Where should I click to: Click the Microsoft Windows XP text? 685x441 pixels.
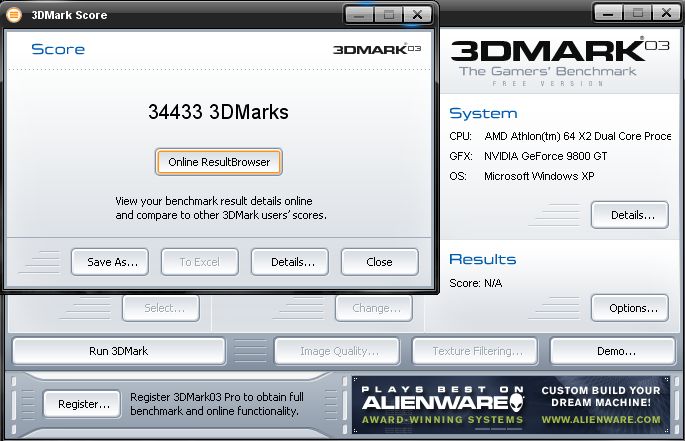click(539, 176)
